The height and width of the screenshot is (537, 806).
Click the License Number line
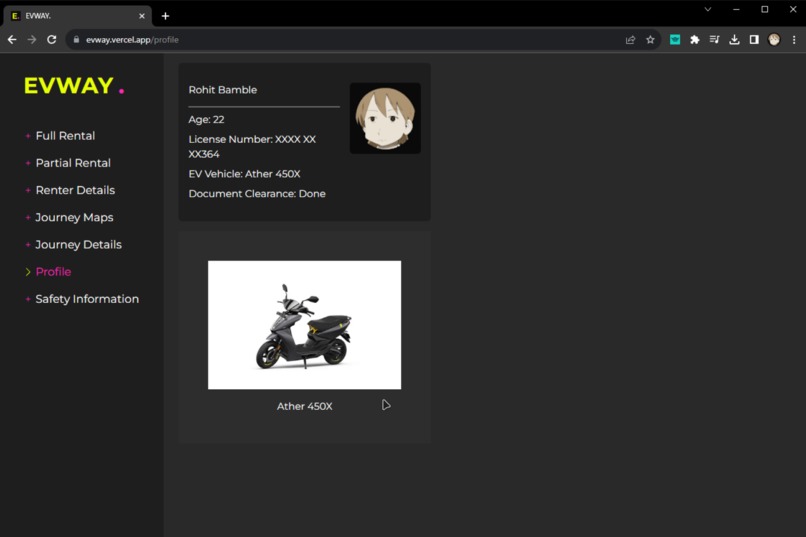[252, 146]
